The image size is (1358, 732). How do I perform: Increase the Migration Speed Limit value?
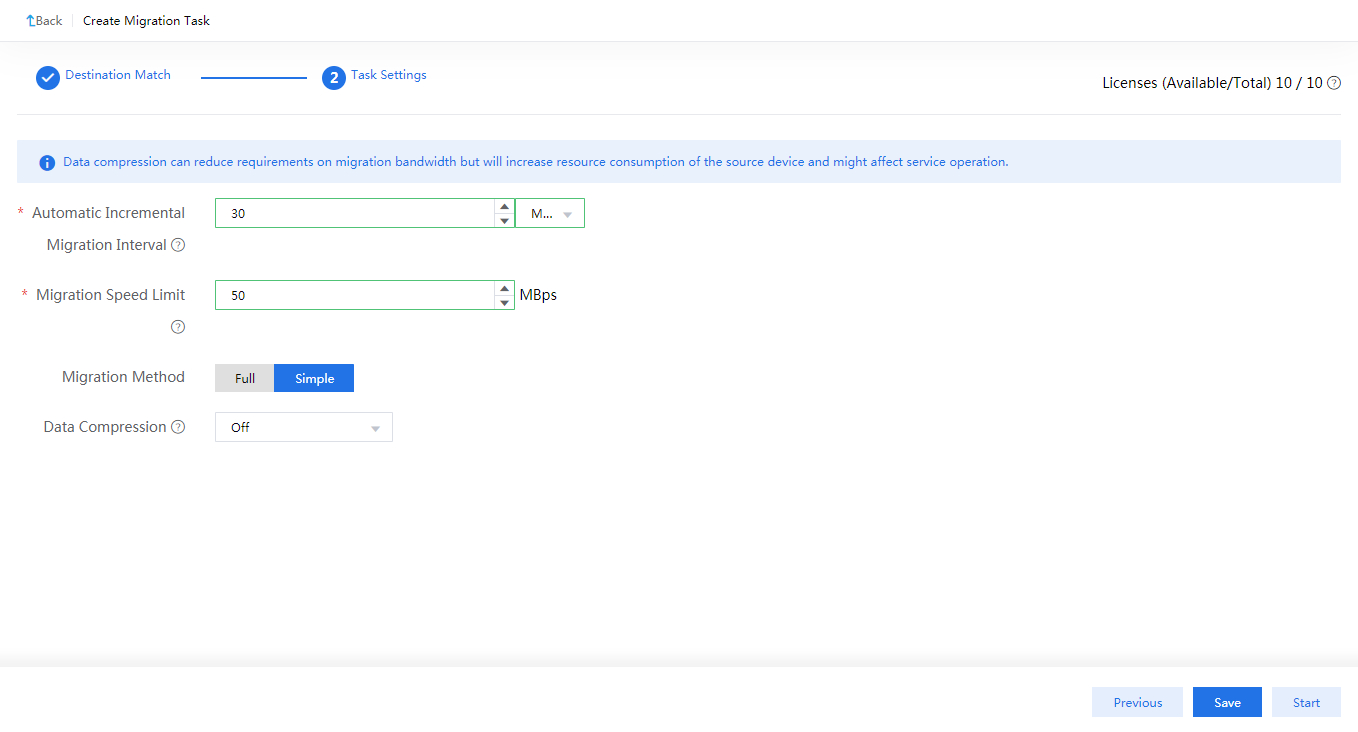(504, 289)
